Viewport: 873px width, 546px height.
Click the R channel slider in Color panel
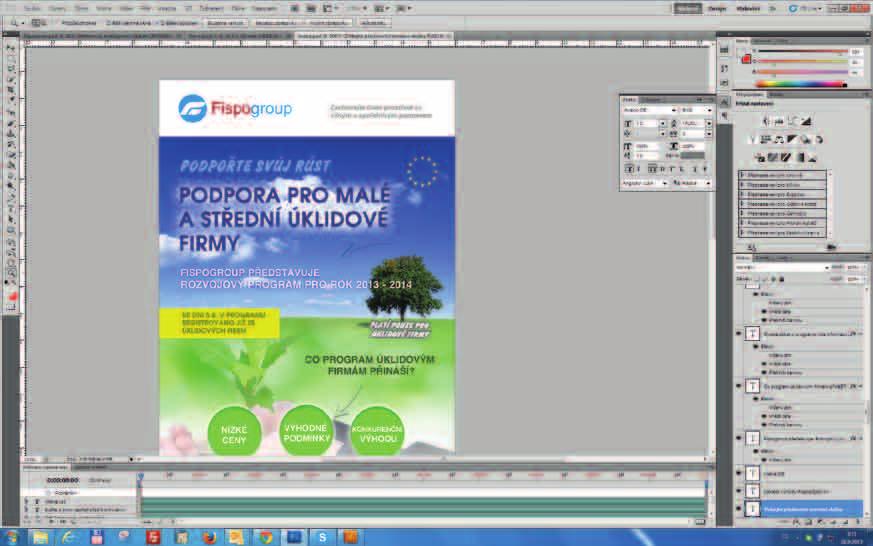point(802,52)
